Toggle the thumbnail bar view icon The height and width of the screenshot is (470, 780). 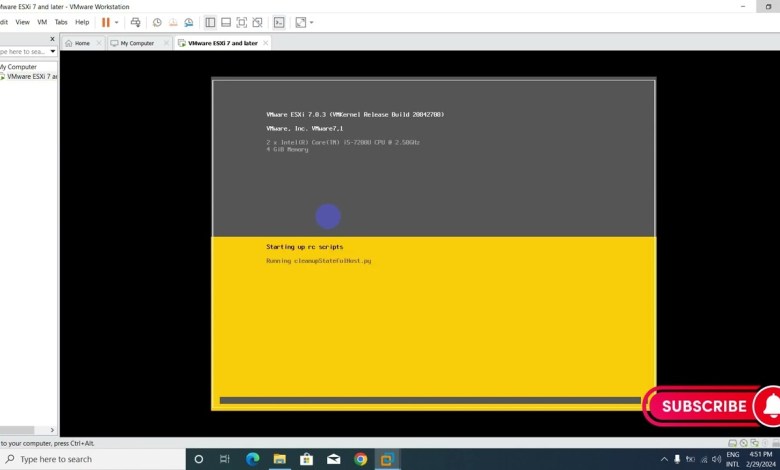pos(226,22)
